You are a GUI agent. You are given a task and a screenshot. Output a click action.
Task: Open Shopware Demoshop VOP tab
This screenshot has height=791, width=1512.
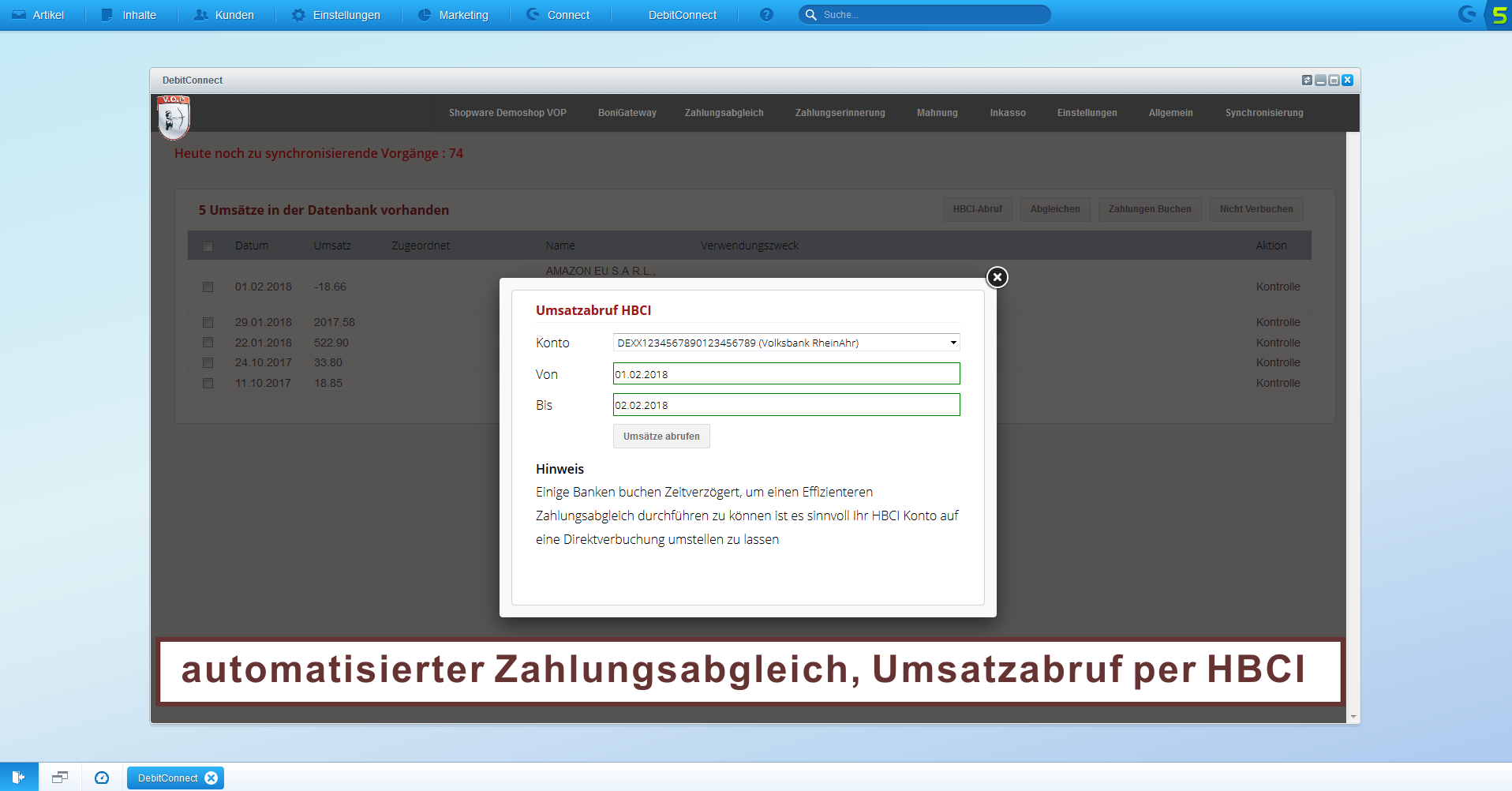[507, 113]
